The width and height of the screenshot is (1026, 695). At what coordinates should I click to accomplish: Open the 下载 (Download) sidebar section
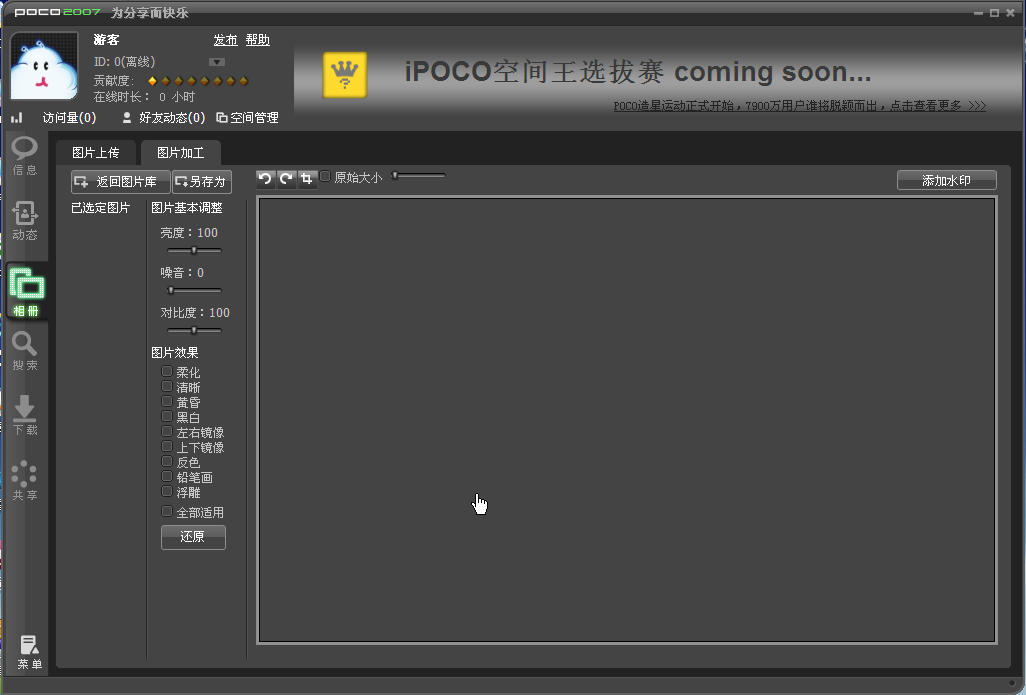pos(25,415)
